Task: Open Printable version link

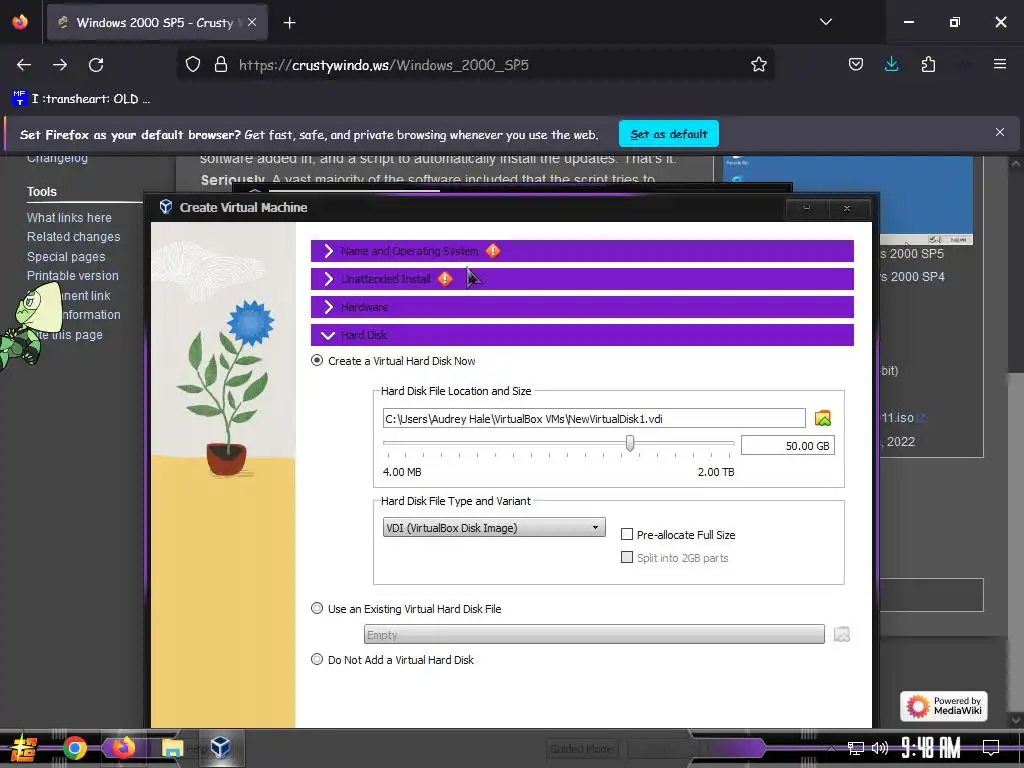Action: coord(72,276)
